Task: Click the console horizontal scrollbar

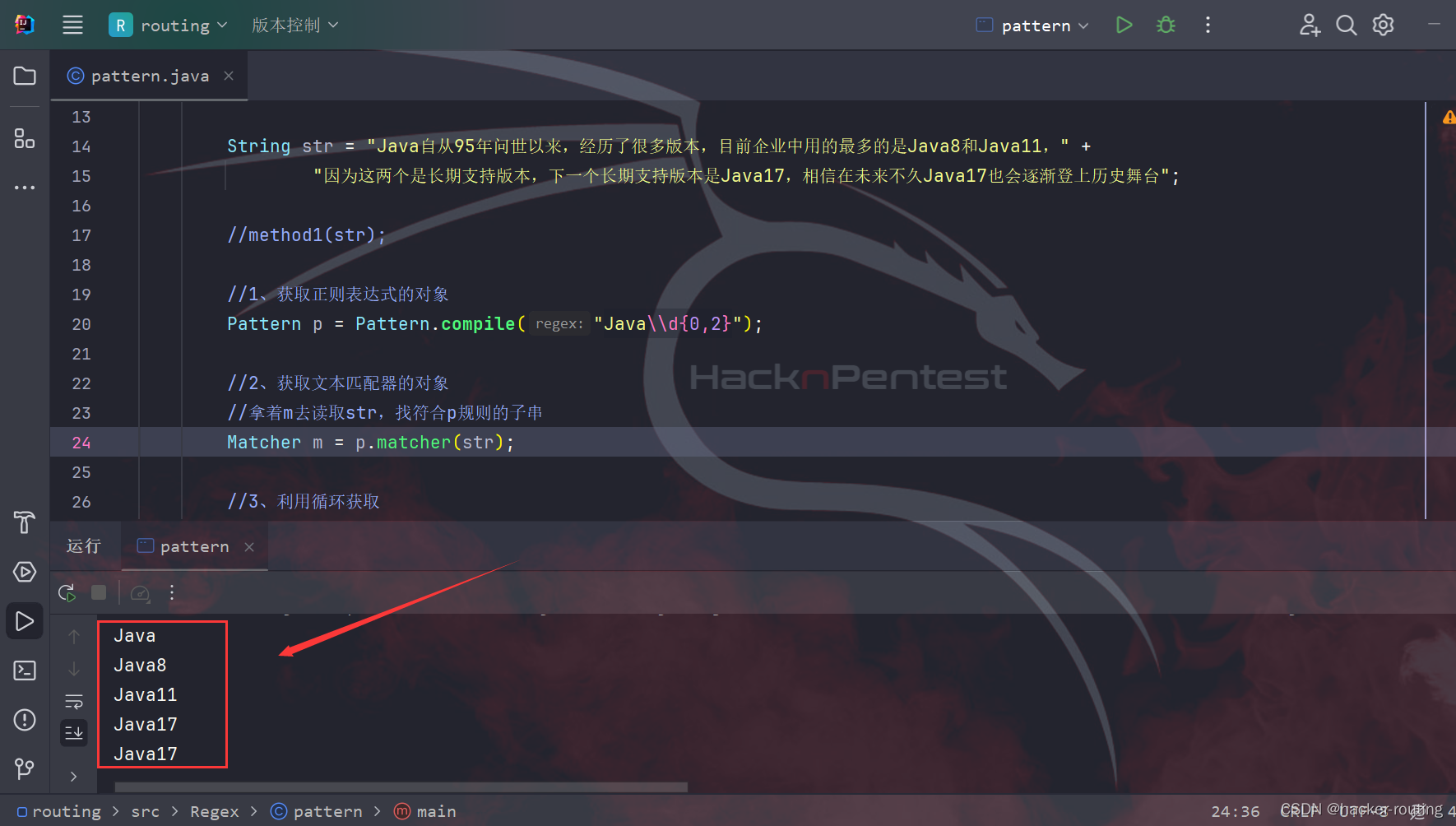Action: tap(395, 786)
